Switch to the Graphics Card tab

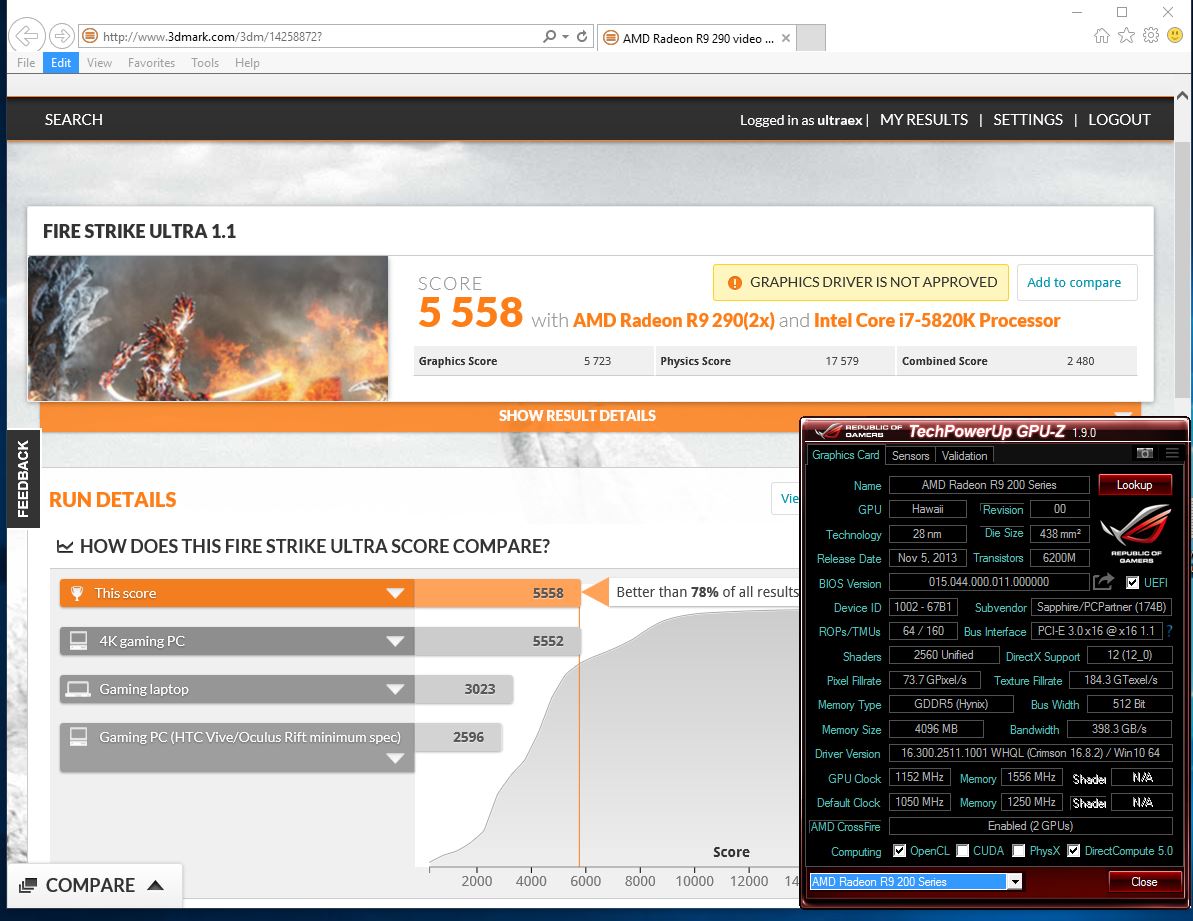click(845, 455)
